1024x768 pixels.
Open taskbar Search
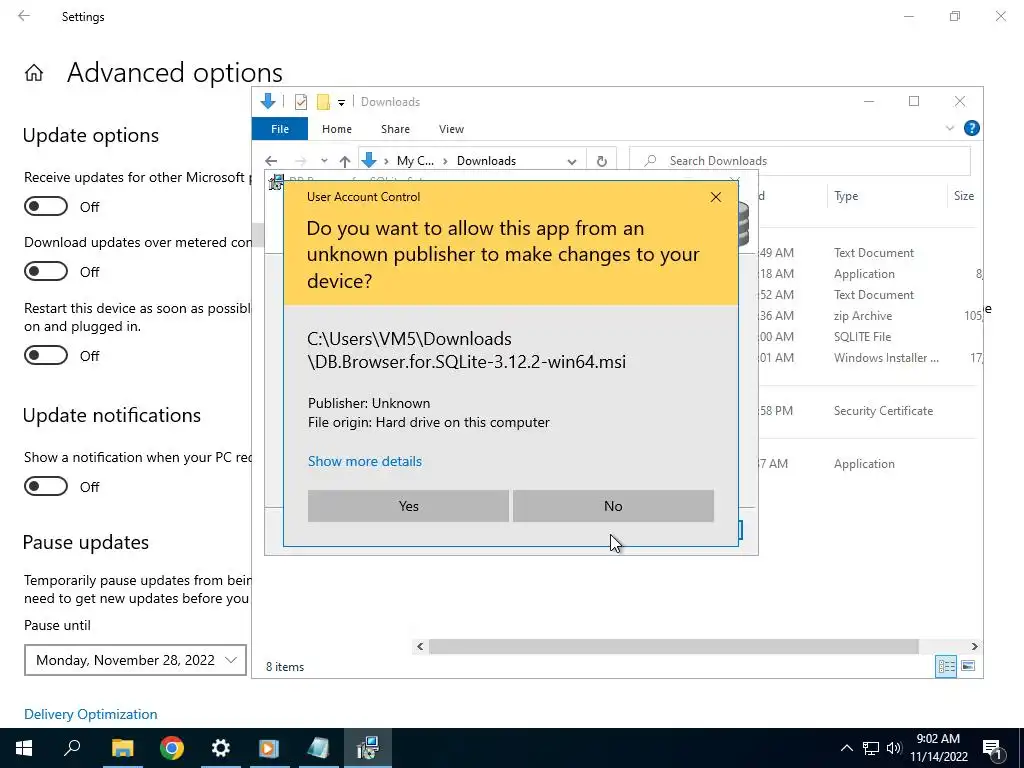tap(72, 748)
